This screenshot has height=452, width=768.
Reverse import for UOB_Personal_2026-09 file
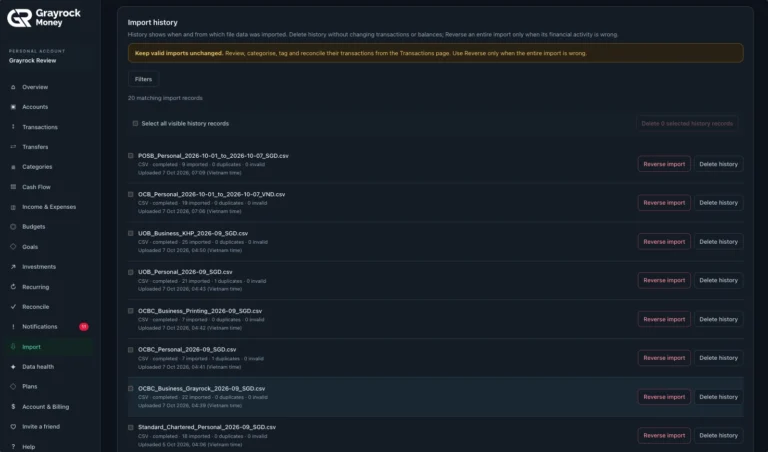pos(664,280)
